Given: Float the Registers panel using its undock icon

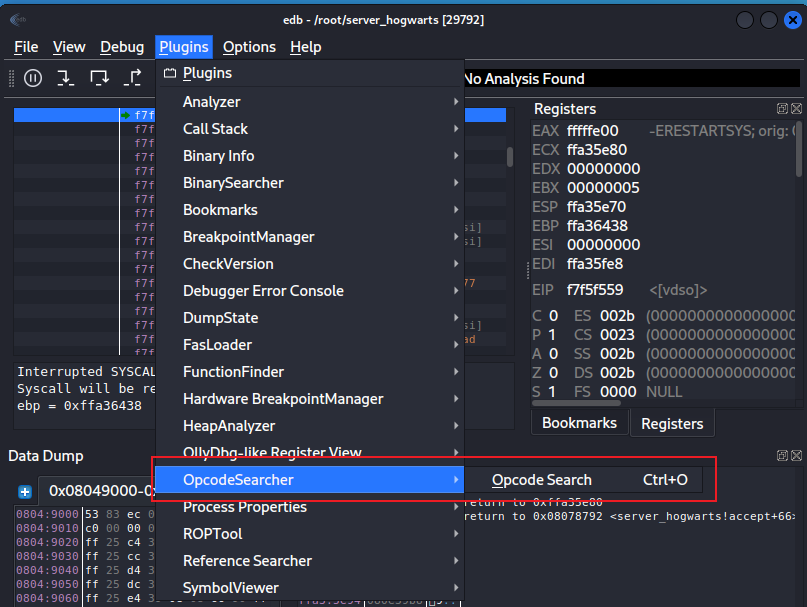Looking at the screenshot, I should [x=782, y=109].
